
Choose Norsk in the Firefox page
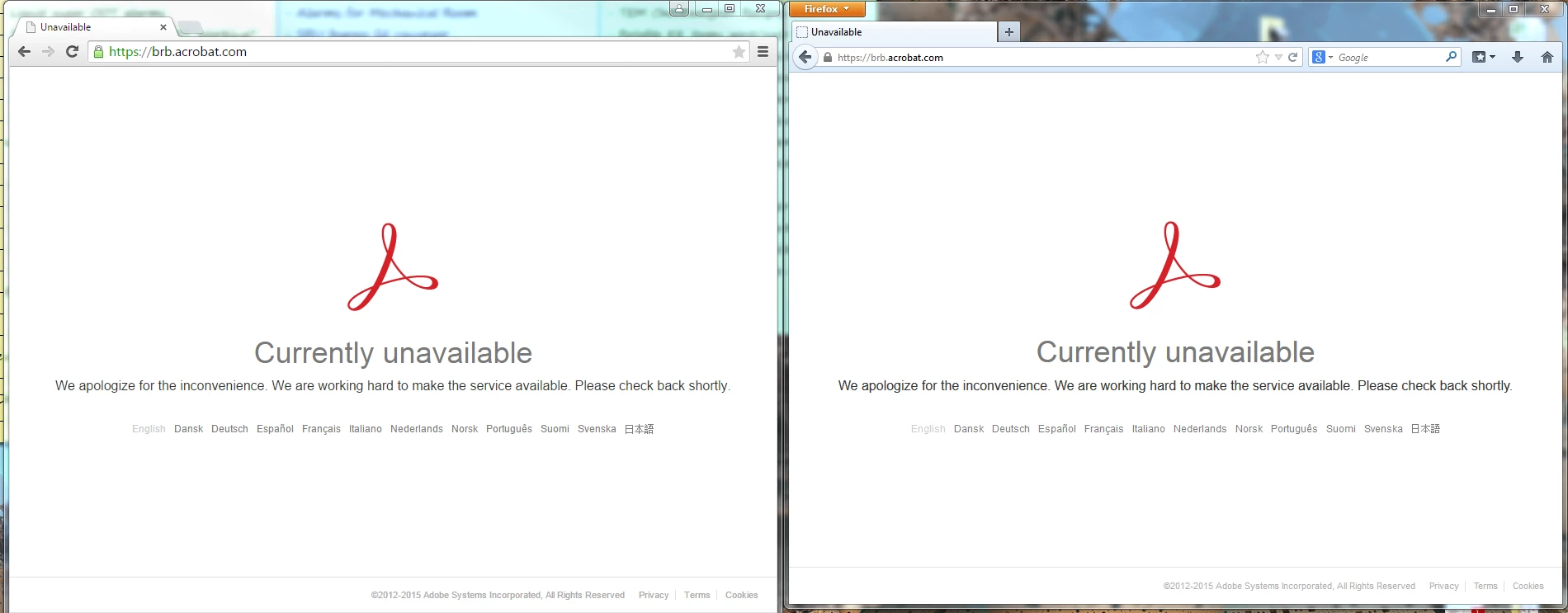(1249, 429)
